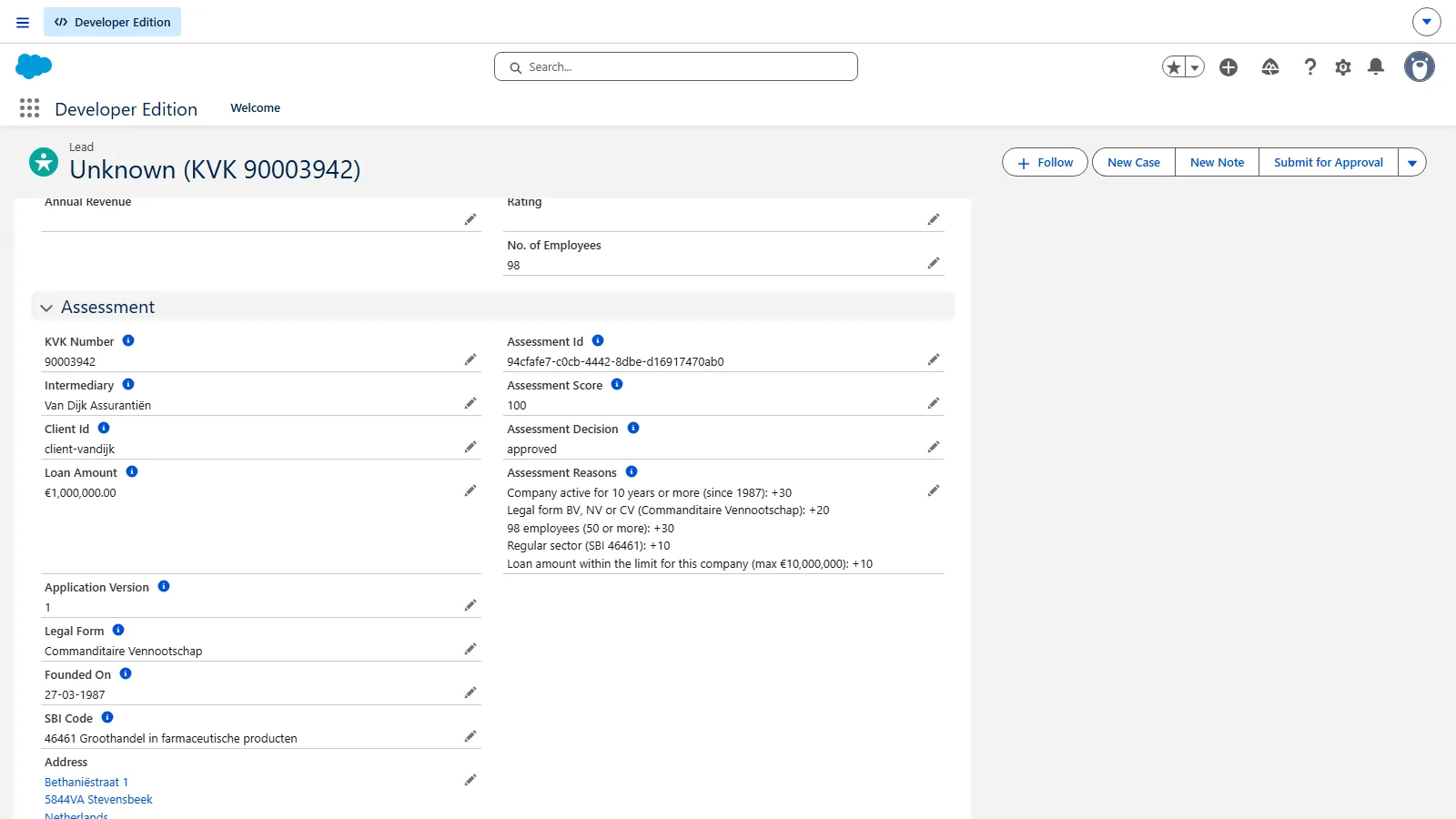This screenshot has width=1456, height=819.
Task: Show Assessment Score help info icon
Action: pos(617,384)
